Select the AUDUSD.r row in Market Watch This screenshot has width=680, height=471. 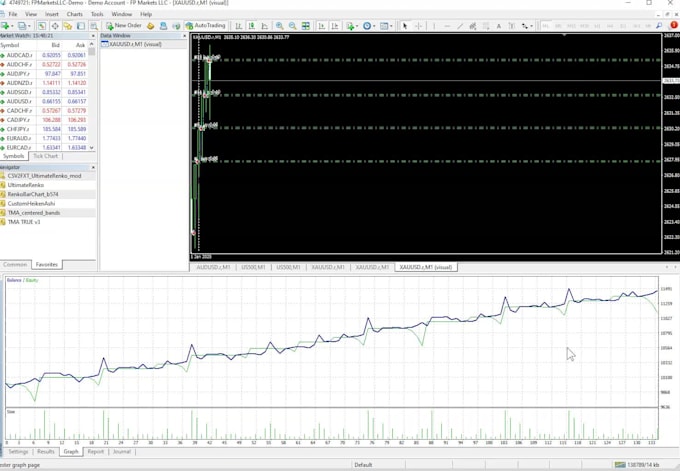click(43, 101)
